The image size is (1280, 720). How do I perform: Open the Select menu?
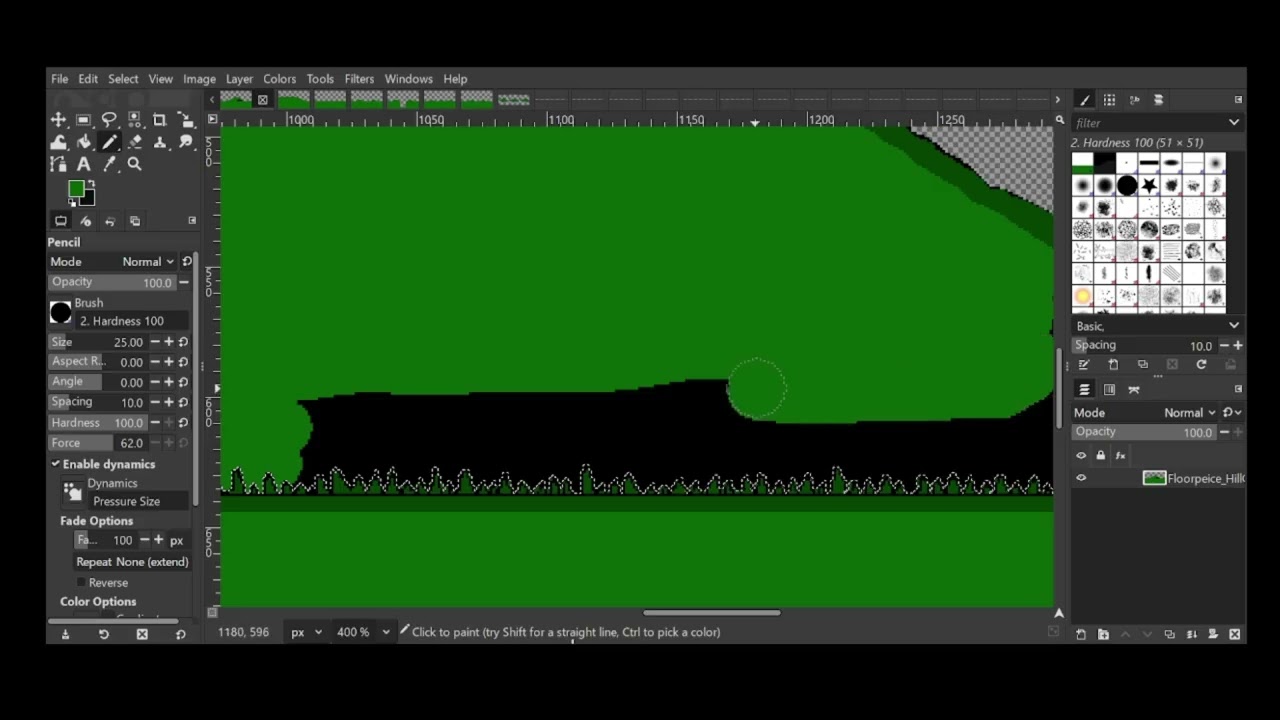(x=123, y=79)
